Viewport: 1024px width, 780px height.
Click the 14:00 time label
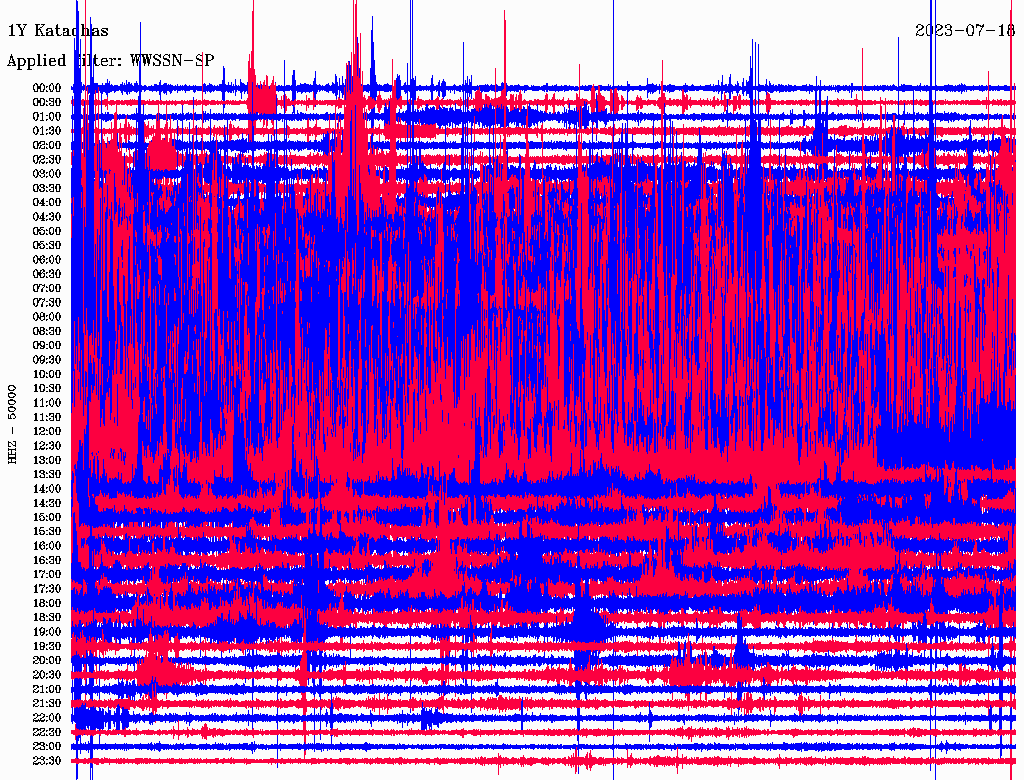[x=47, y=489]
